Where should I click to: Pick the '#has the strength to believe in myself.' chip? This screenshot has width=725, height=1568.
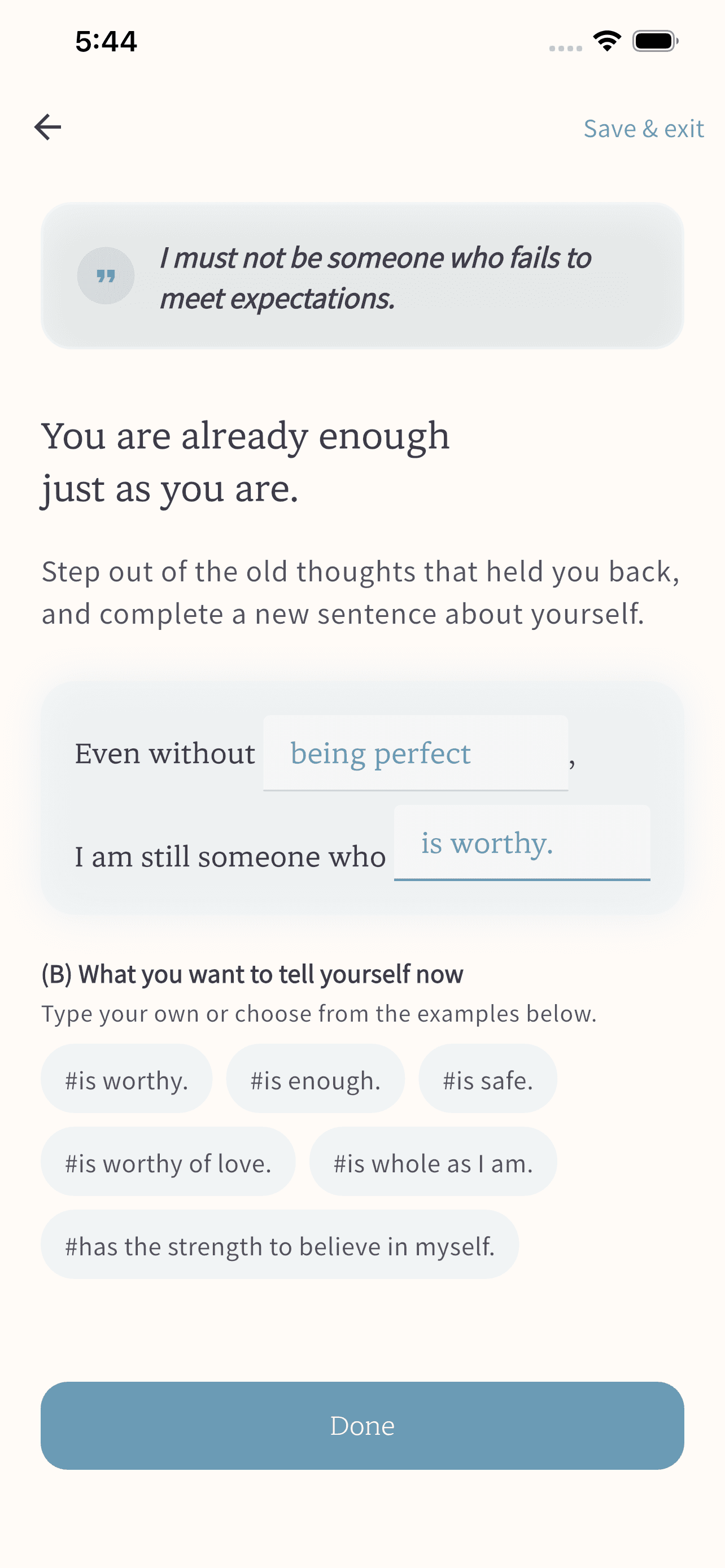(x=279, y=1246)
